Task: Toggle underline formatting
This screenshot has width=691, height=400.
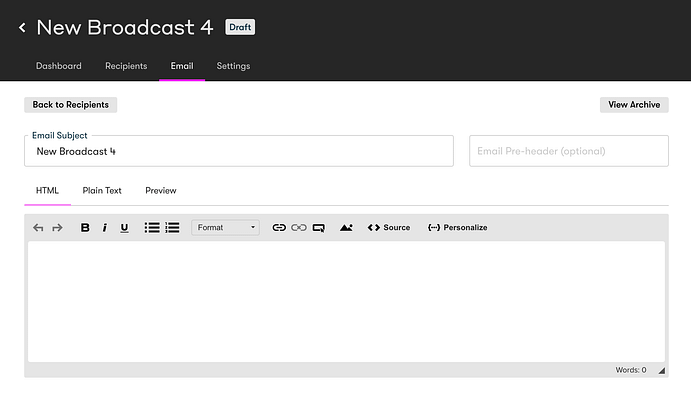Action: click(x=124, y=228)
